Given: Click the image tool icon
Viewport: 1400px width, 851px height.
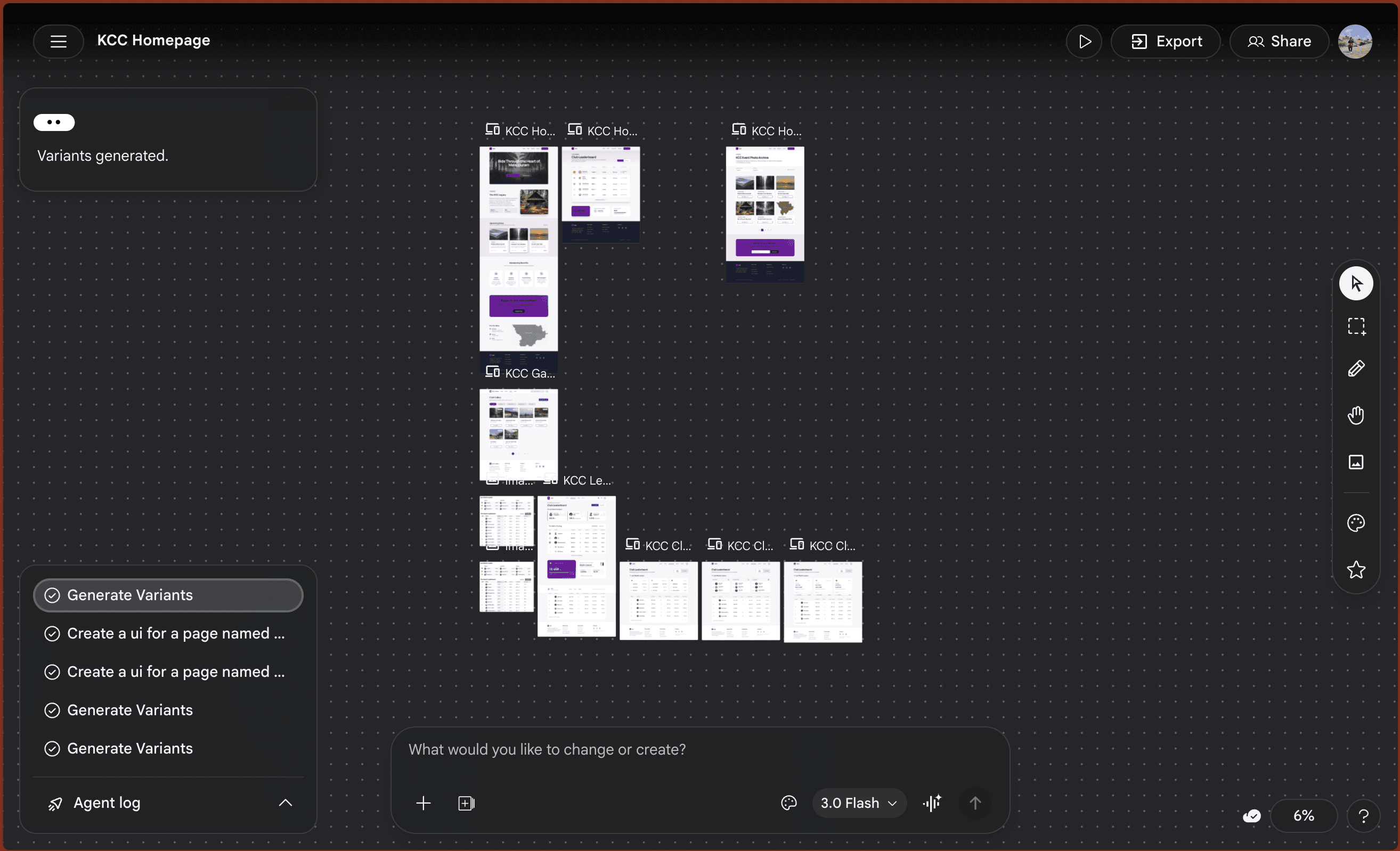Looking at the screenshot, I should 1356,462.
